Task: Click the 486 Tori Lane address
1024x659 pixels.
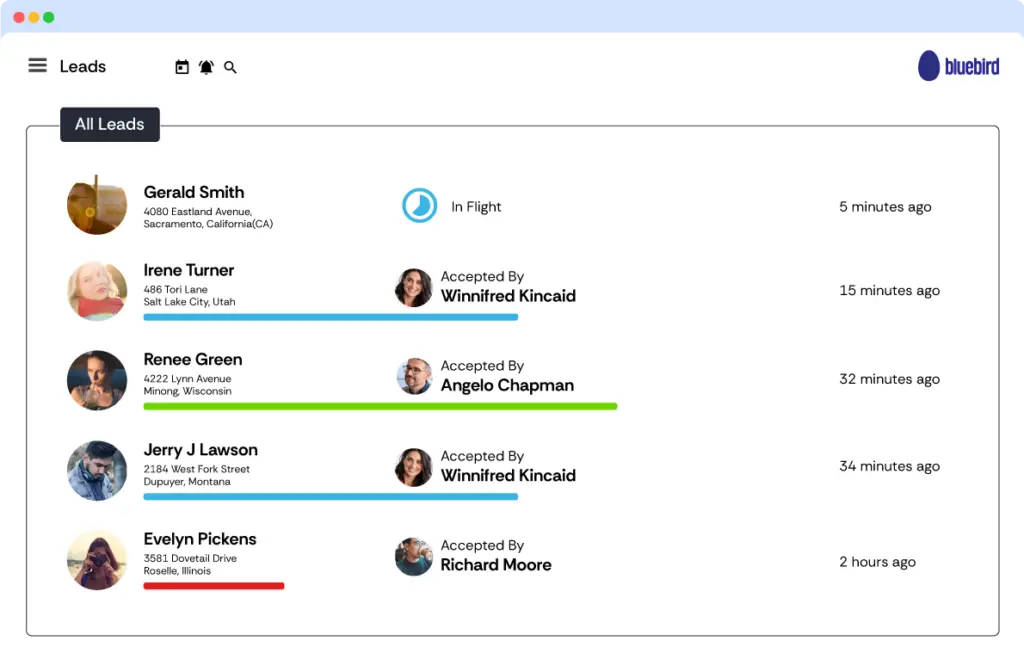Action: (x=189, y=295)
